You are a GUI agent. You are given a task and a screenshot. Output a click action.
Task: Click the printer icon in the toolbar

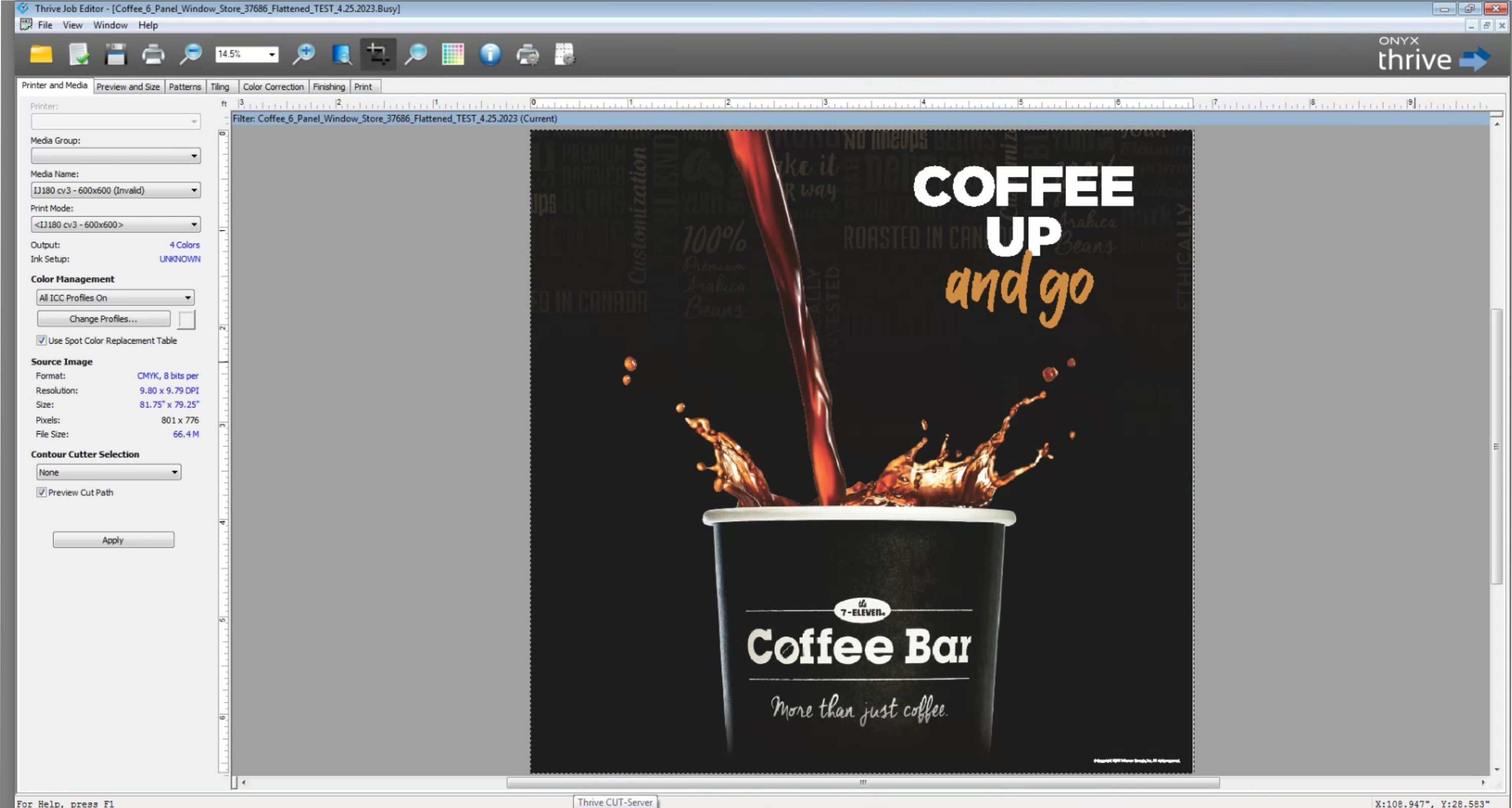click(x=153, y=55)
